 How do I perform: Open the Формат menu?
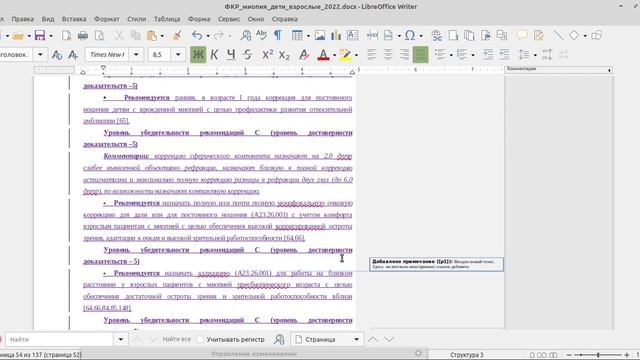pyautogui.click(x=107, y=19)
